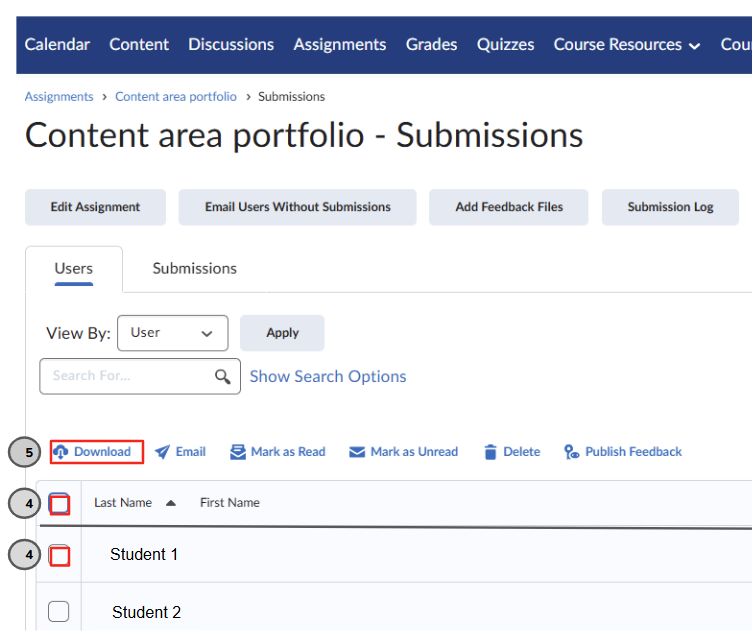The image size is (752, 634).
Task: Click the Last Name sort arrow
Action: 171,503
